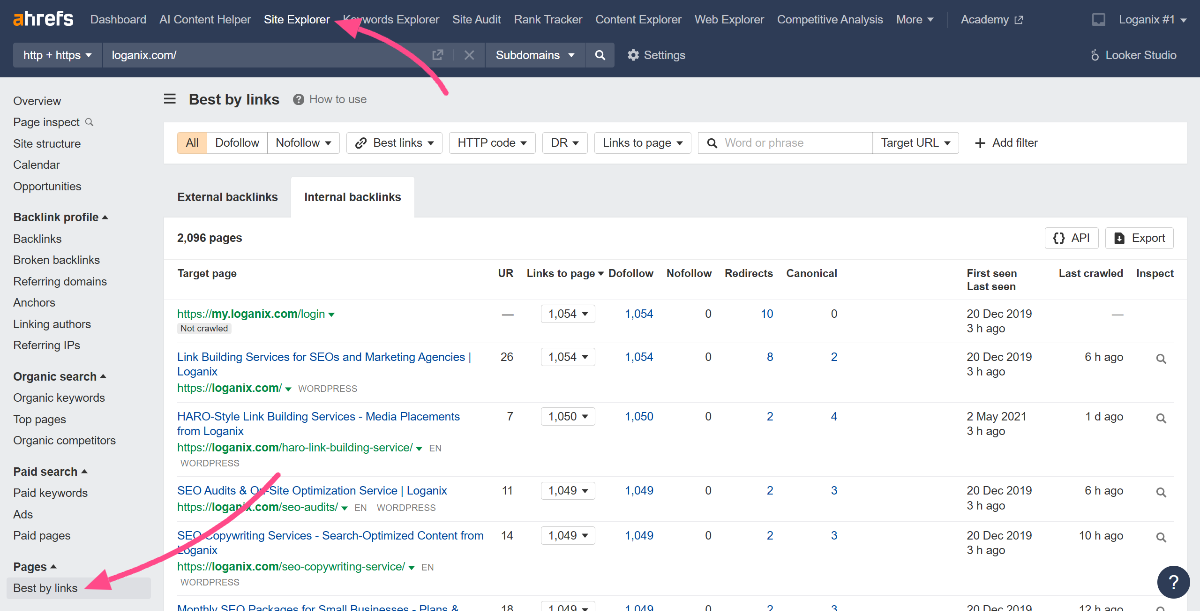The height and width of the screenshot is (611, 1200).
Task: Open Top pages in sidebar
Action: coord(39,420)
